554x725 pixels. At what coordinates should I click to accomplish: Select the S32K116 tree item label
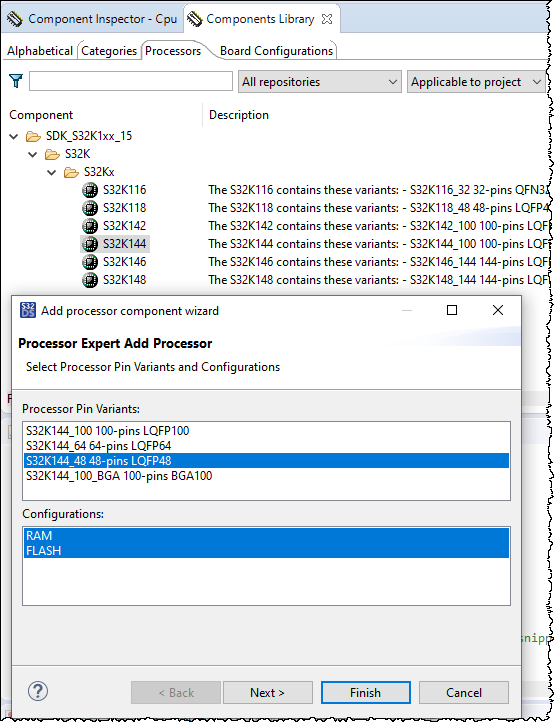(x=124, y=190)
